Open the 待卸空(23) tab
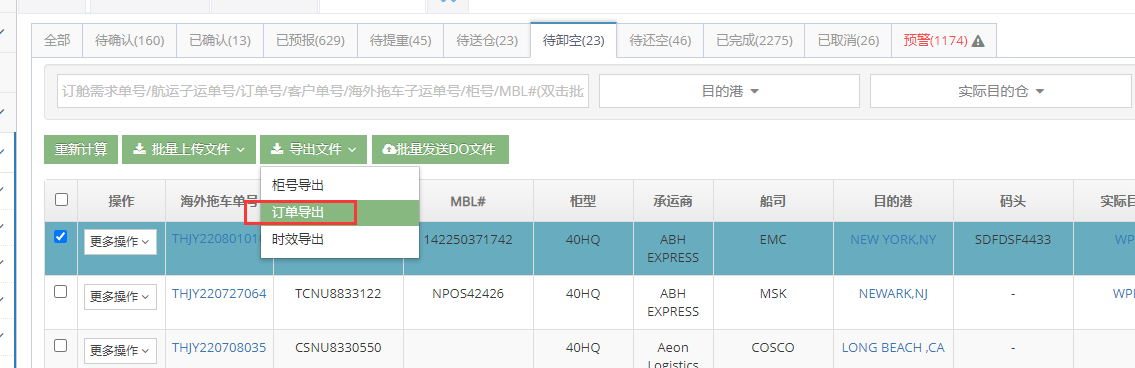The width and height of the screenshot is (1135, 368). (573, 41)
